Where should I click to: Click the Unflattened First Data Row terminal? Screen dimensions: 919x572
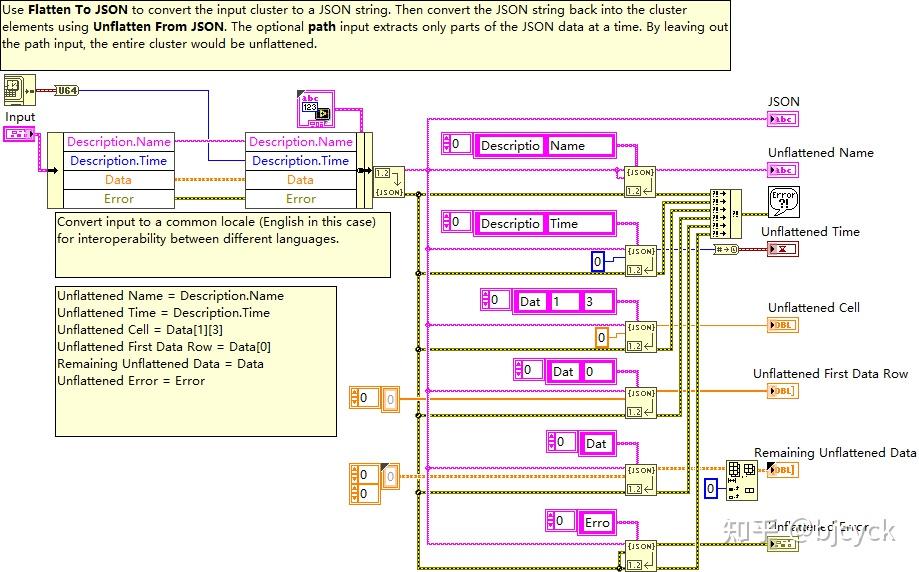coord(783,391)
